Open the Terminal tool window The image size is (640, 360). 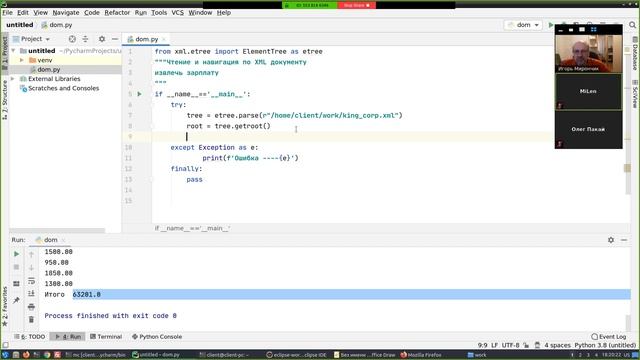coord(106,337)
